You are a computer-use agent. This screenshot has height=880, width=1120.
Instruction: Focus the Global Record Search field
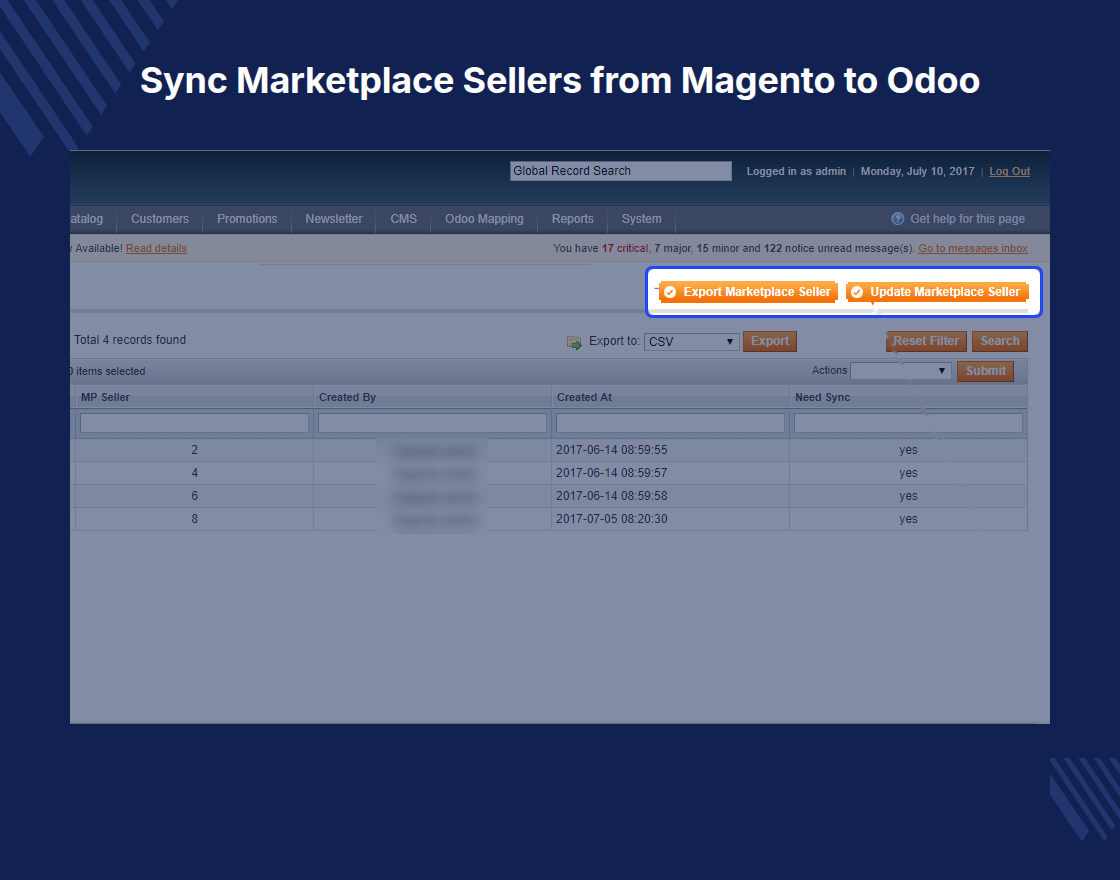pos(621,171)
